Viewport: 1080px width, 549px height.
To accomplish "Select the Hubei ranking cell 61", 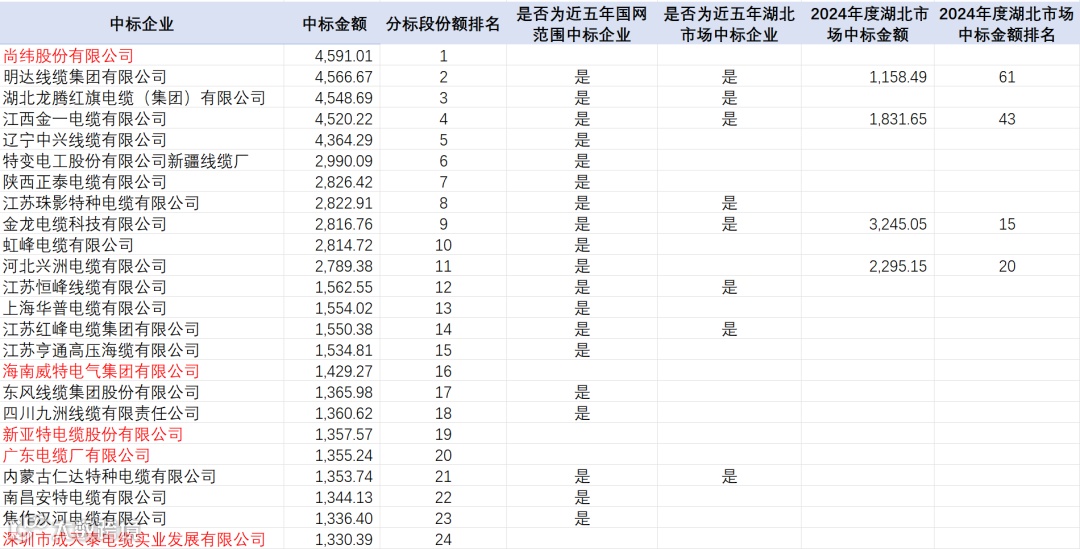I will (1007, 77).
